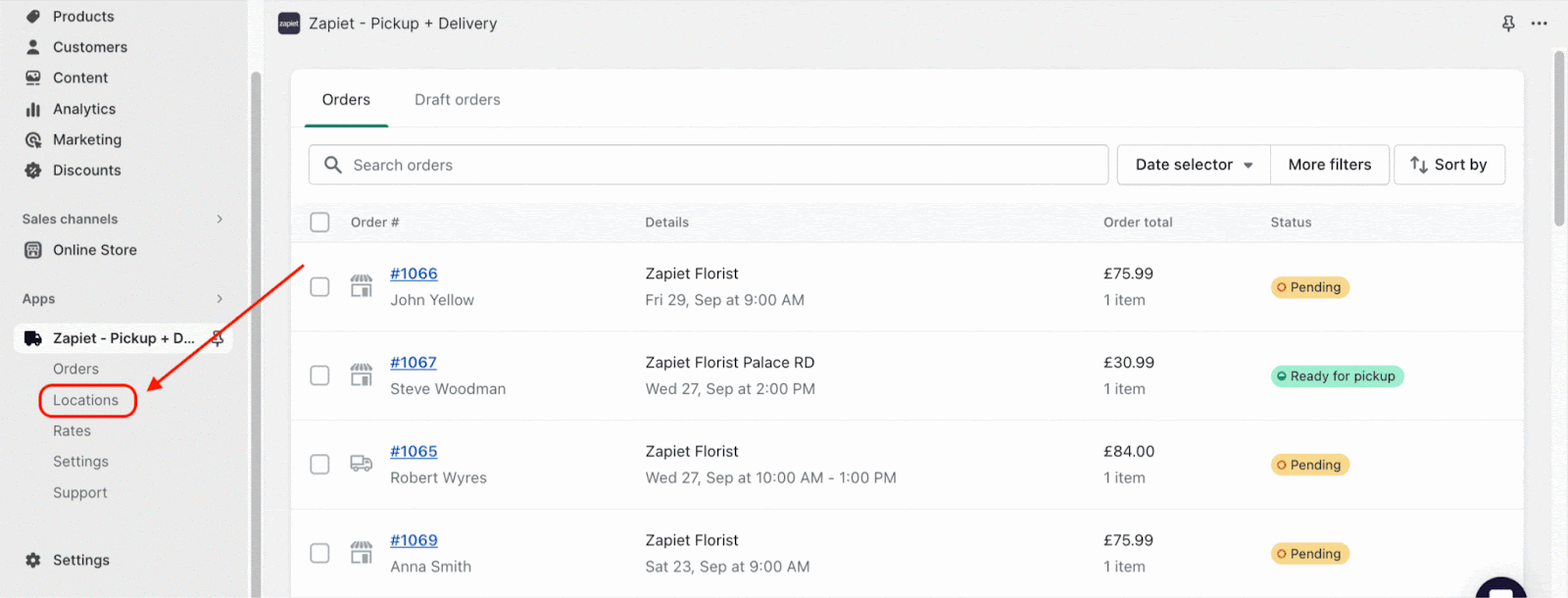Screen dimensions: 1568x598
Task: Expand the Sales channels section
Action: [220, 219]
